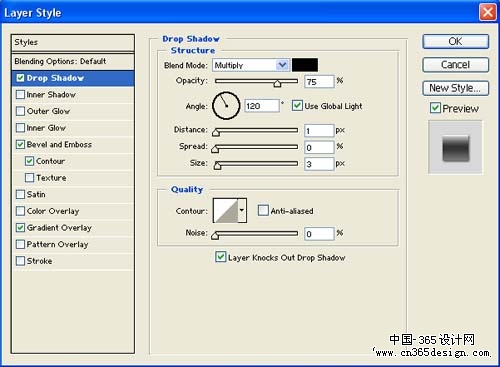
Task: Enable the Anti-aliased checkbox
Action: (x=263, y=210)
